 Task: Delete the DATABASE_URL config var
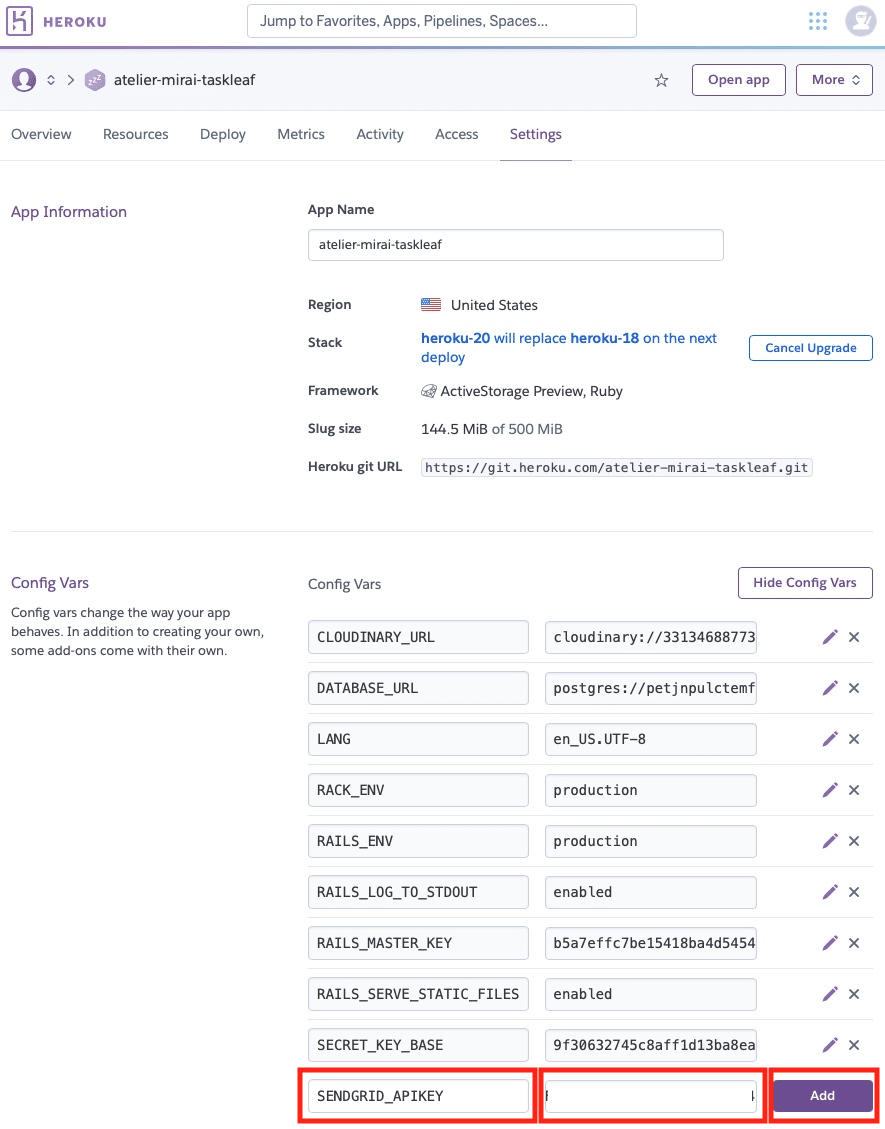(x=854, y=688)
